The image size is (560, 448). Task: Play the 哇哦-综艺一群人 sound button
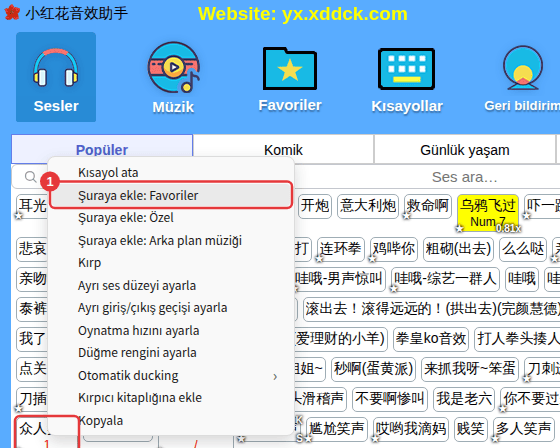coord(445,279)
